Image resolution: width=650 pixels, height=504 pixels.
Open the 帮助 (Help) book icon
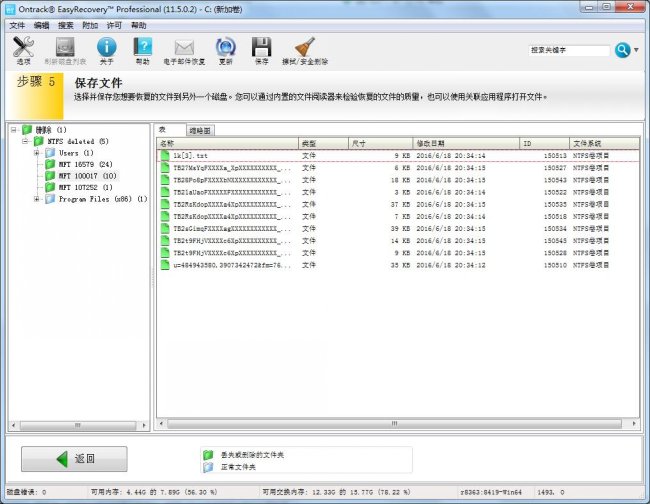pos(142,46)
